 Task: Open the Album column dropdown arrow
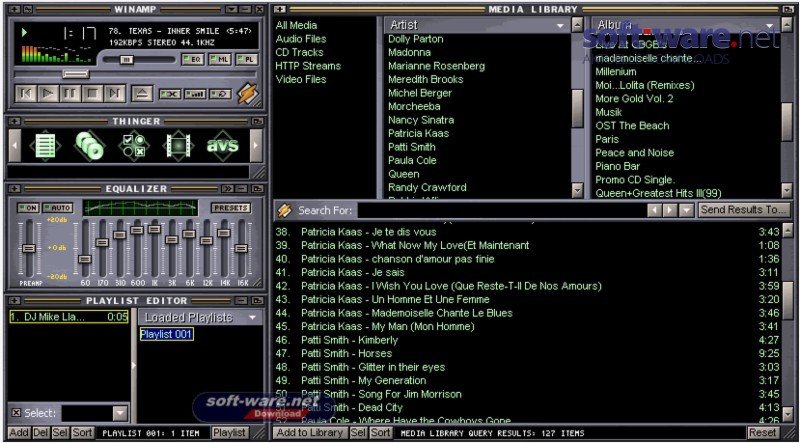coord(769,26)
